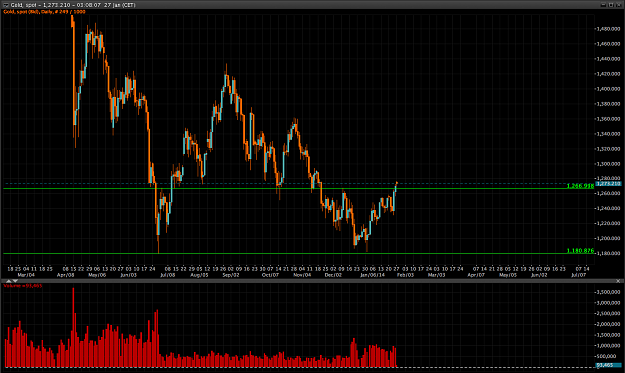Viewport: 625px width, 373px height.
Task: Minimize the Gold spot chart window
Action: pyautogui.click(x=604, y=5)
